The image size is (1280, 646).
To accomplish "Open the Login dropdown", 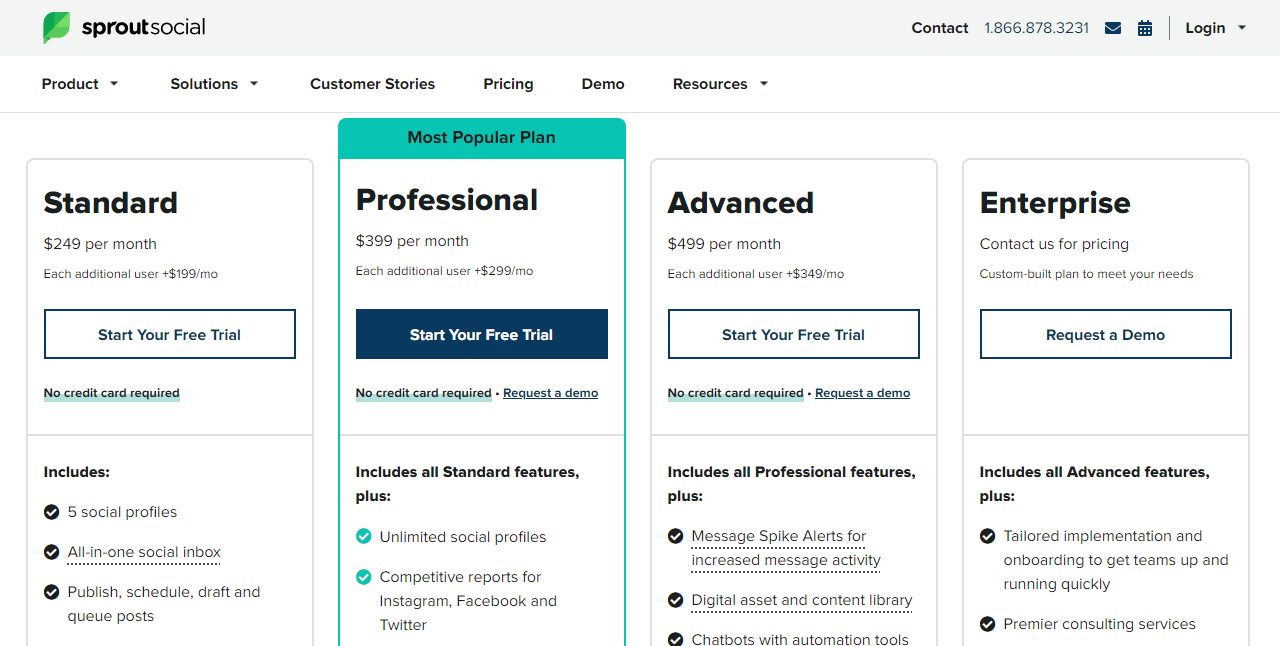I will tap(1215, 28).
